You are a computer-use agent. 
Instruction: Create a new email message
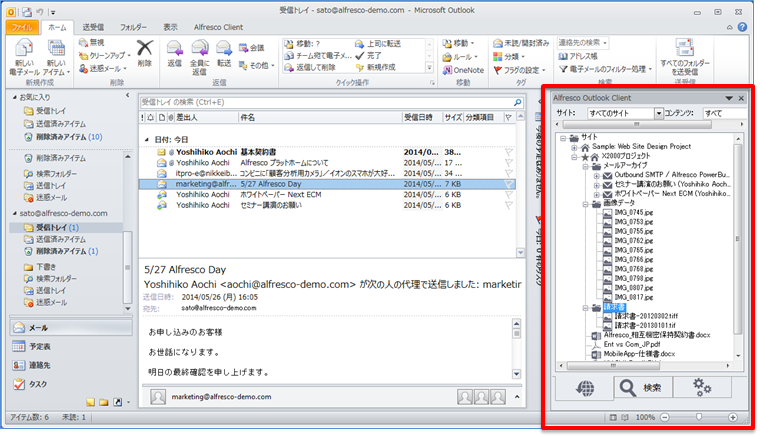click(24, 57)
